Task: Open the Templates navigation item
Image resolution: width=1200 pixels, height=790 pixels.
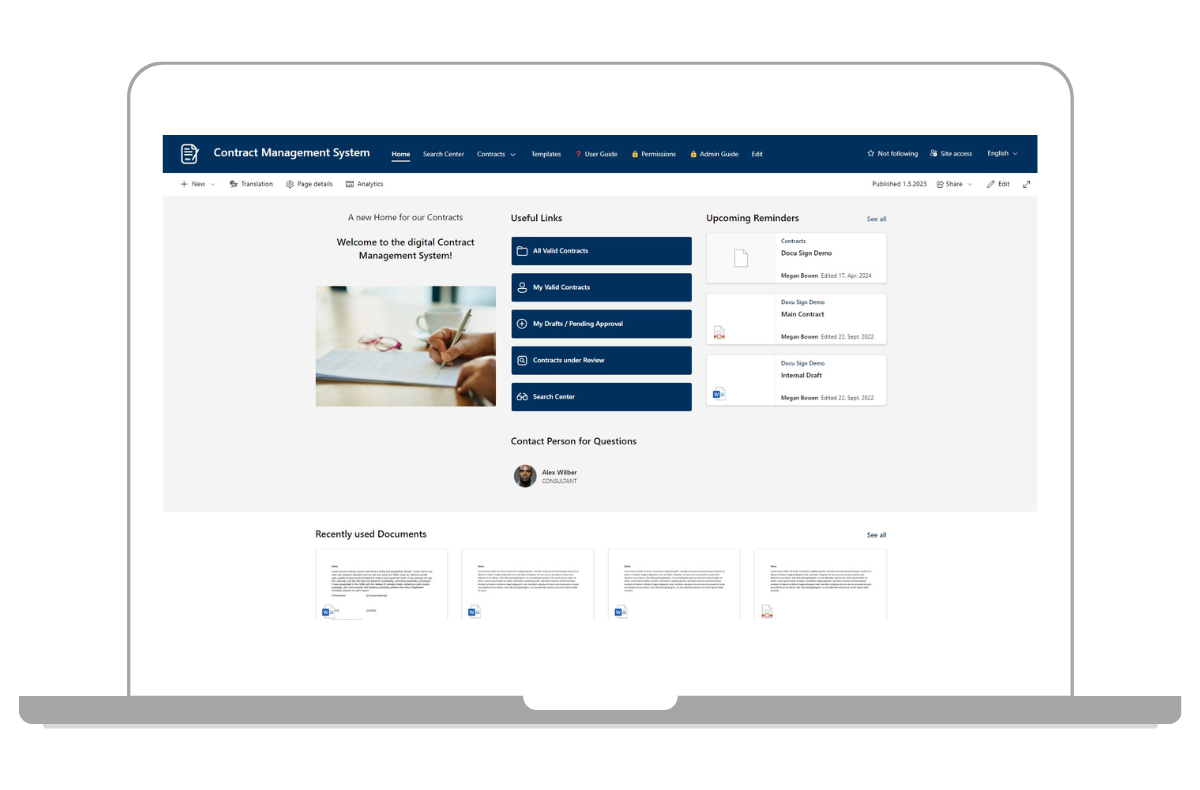Action: tap(546, 154)
